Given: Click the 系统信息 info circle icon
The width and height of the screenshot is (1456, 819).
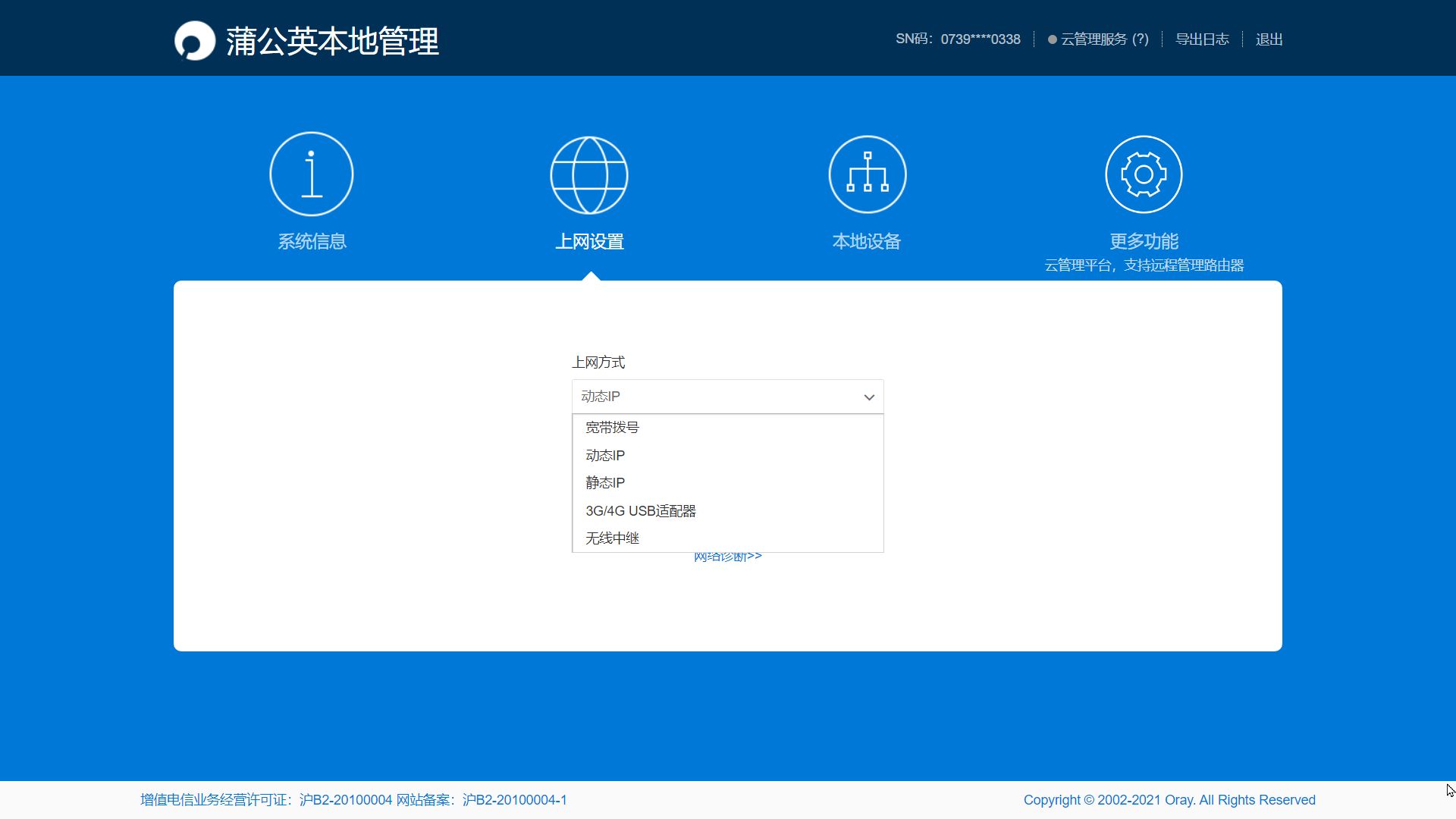Looking at the screenshot, I should [311, 174].
